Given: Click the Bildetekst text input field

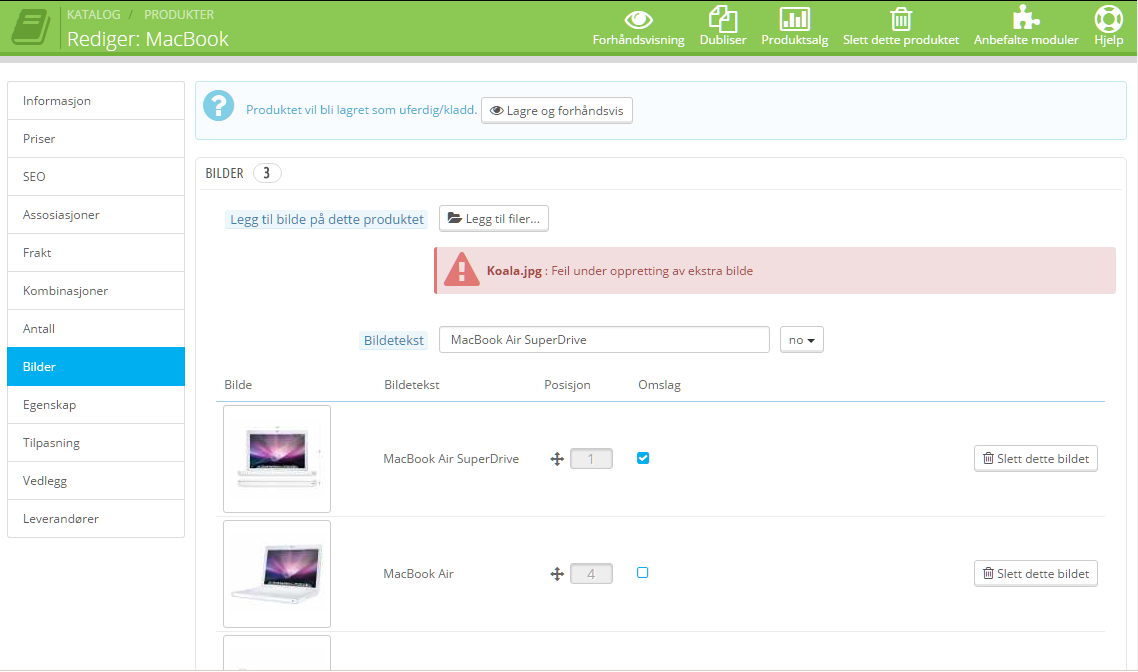Looking at the screenshot, I should click(604, 340).
